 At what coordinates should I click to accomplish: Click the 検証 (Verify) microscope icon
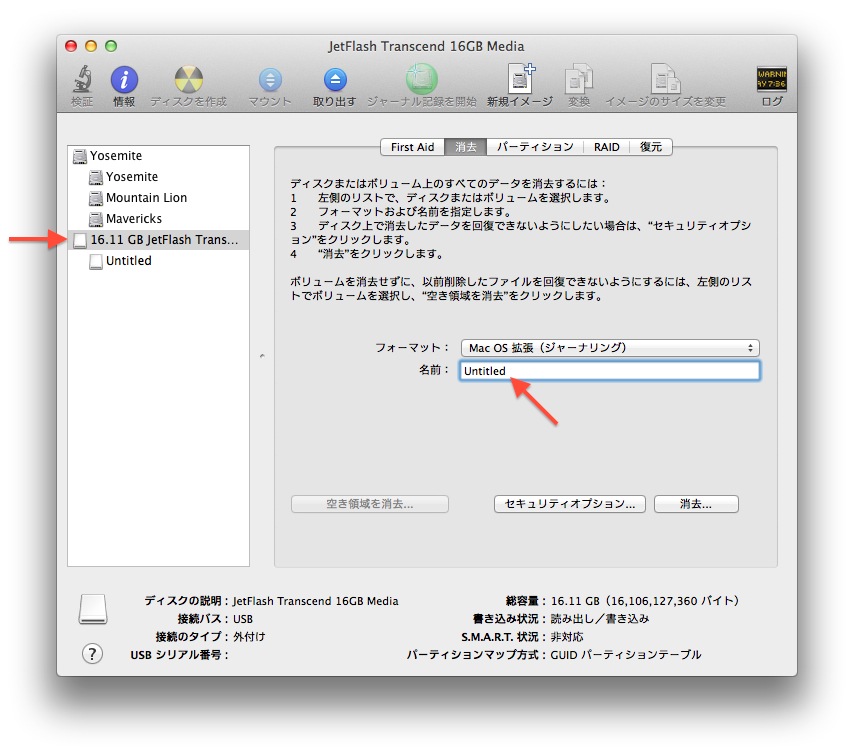[82, 79]
